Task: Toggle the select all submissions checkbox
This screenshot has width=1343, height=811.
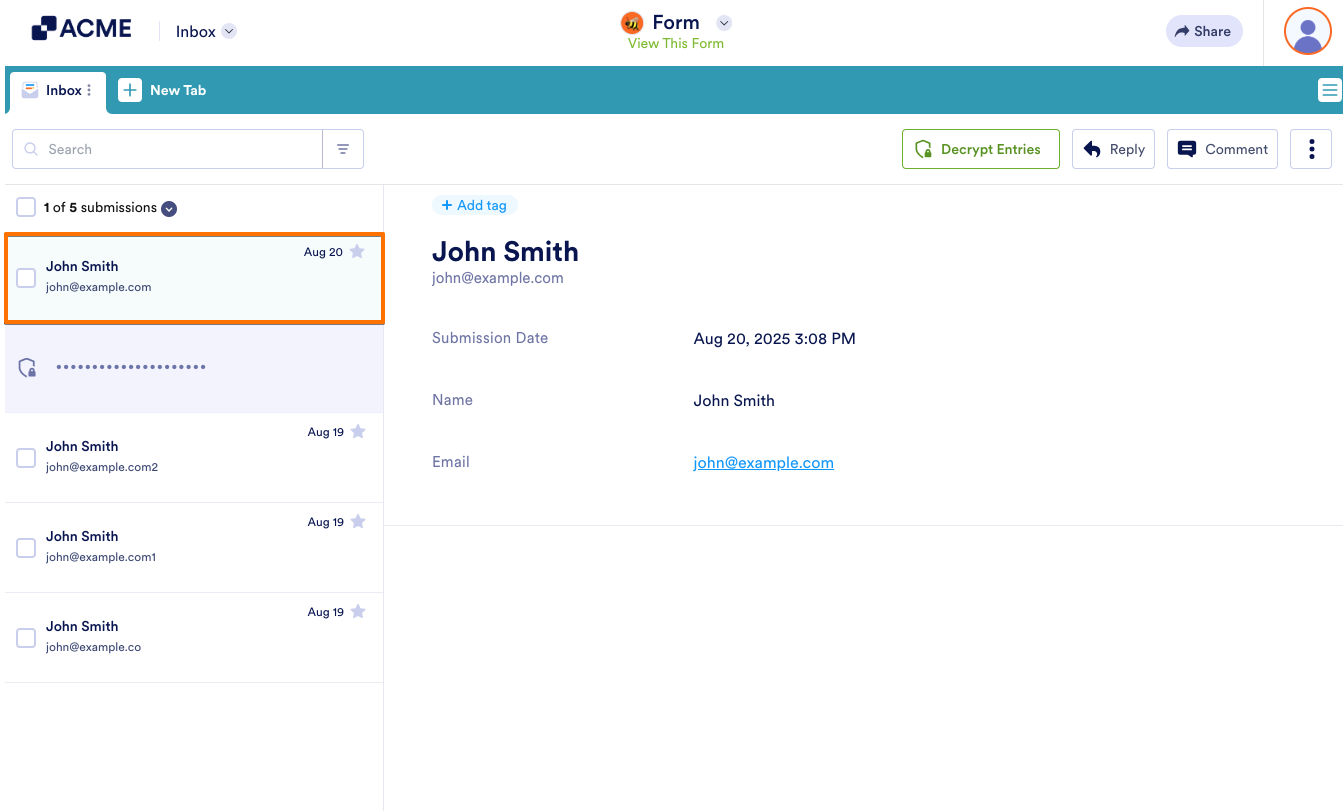Action: [x=26, y=207]
